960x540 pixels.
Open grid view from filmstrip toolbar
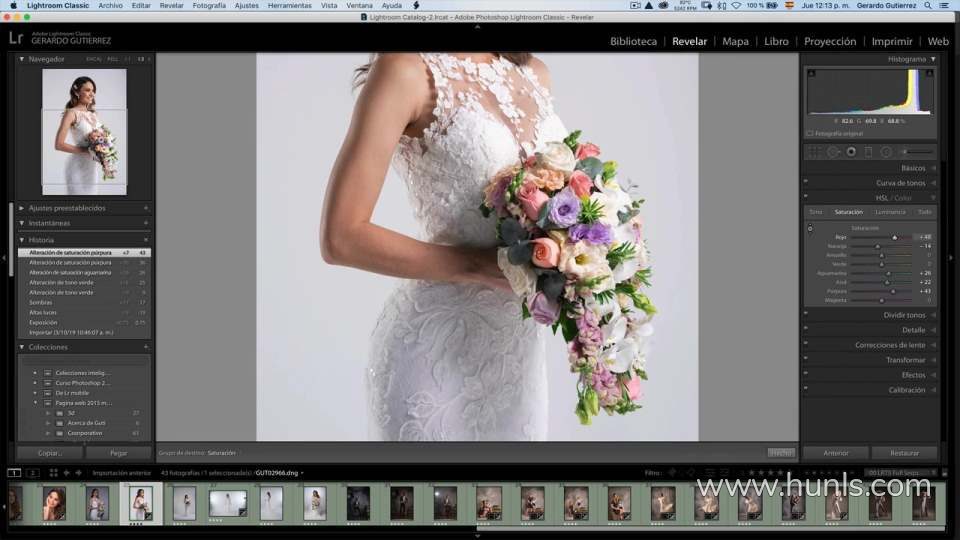tap(54, 473)
